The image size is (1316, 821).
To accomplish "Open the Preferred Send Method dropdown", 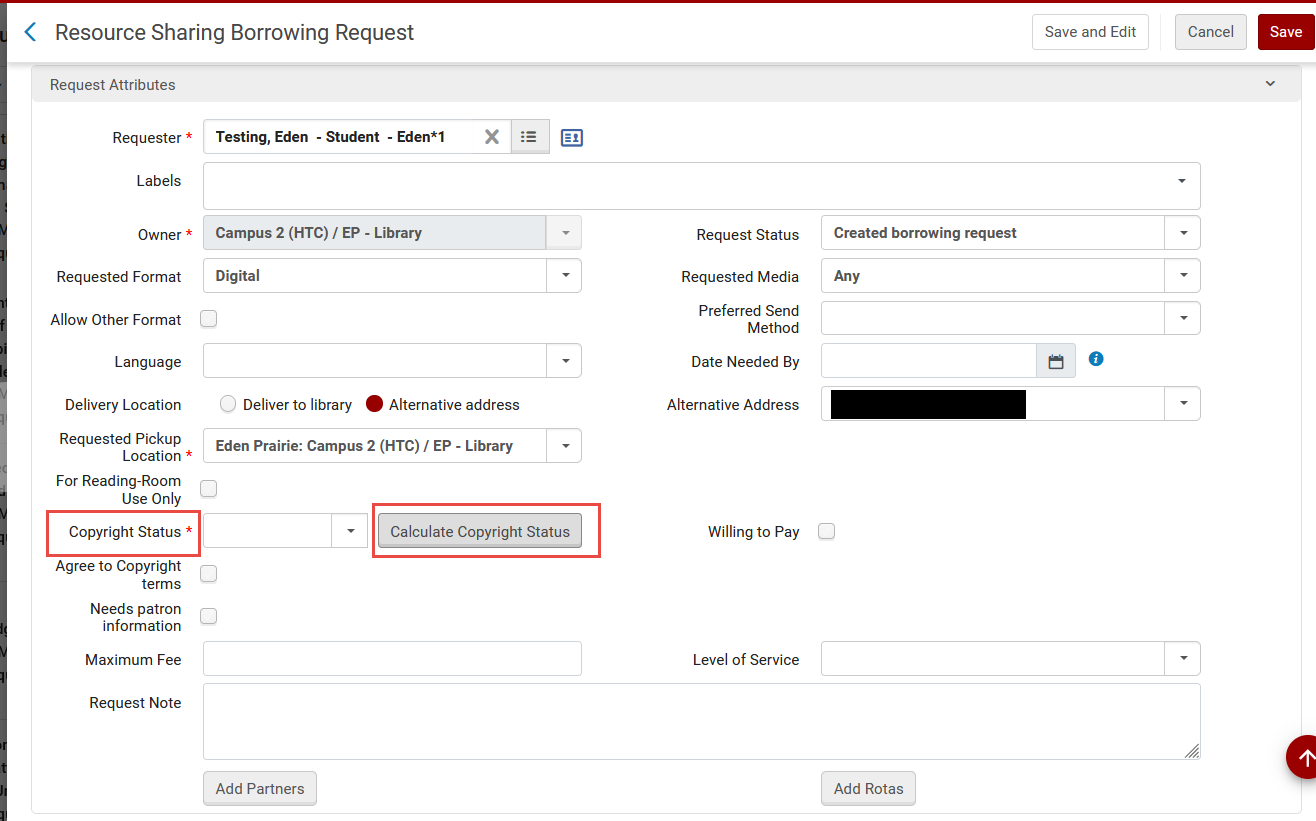I will pos(1183,318).
